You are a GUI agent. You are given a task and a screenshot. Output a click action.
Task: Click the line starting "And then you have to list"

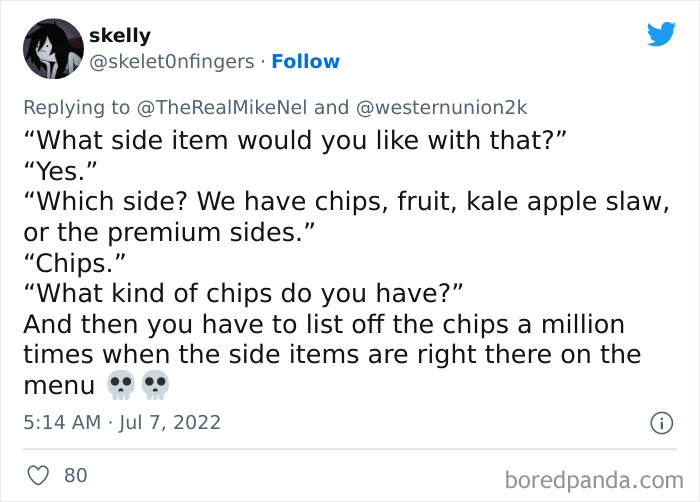point(323,324)
